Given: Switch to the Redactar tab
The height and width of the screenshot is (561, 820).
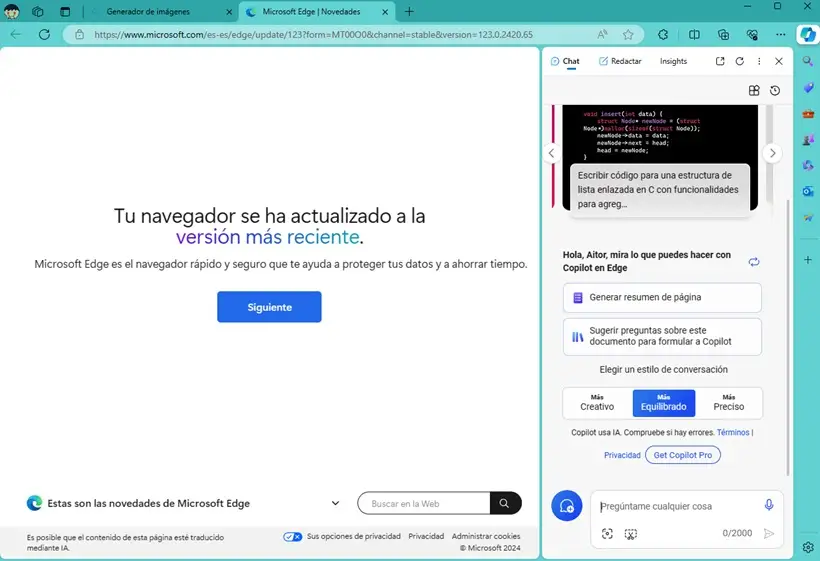Looking at the screenshot, I should pyautogui.click(x=620, y=61).
